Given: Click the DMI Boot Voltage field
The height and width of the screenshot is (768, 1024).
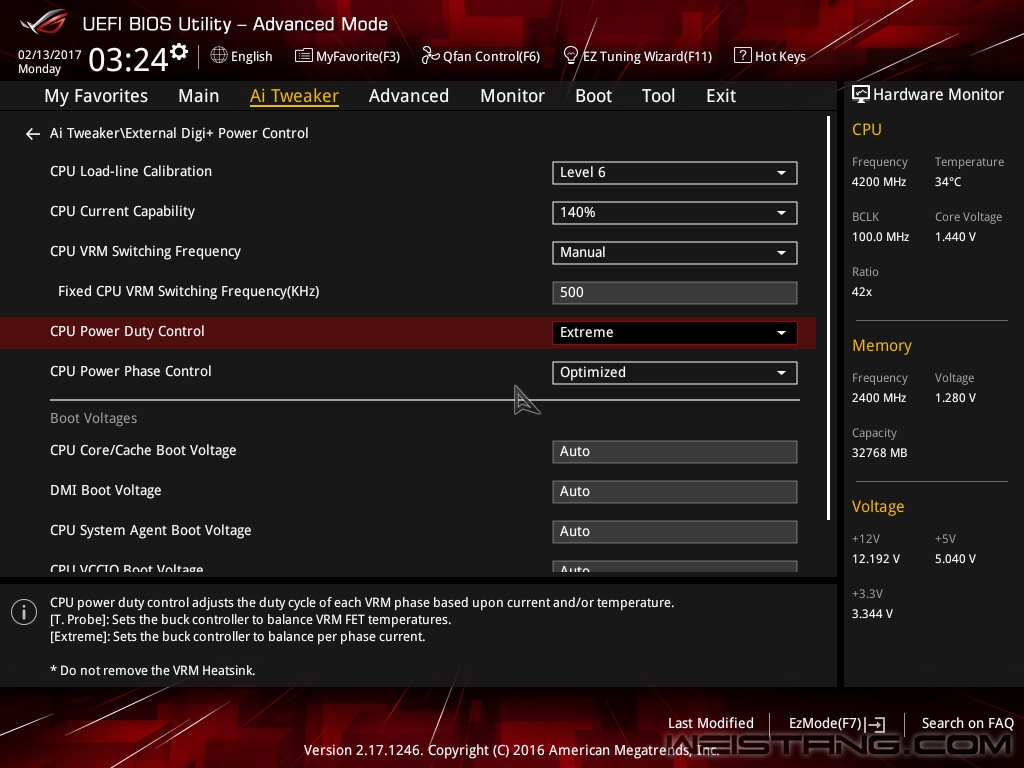Looking at the screenshot, I should (x=675, y=492).
